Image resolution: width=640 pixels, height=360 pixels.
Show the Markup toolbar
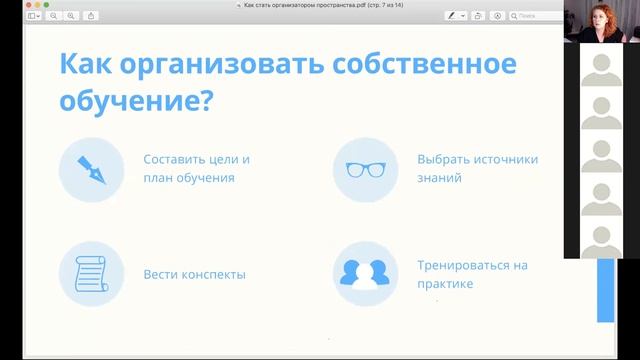click(497, 16)
